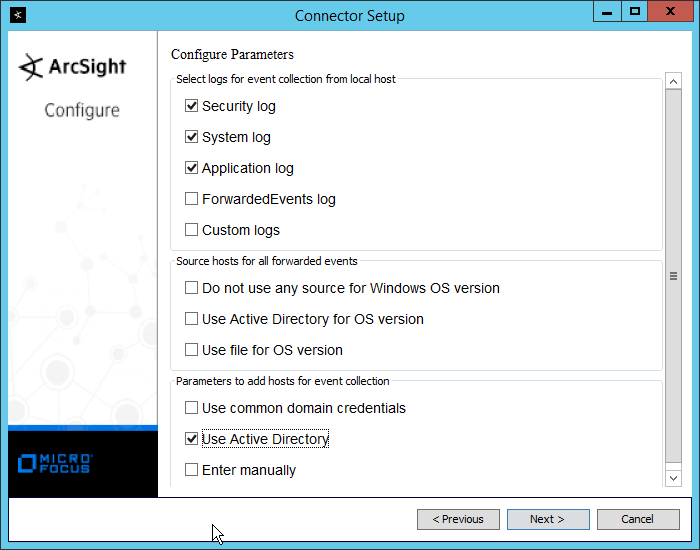The image size is (700, 550).
Task: Go back with the Previous button
Action: [457, 519]
